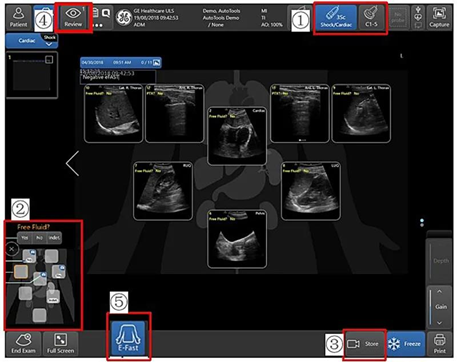Toggle Full Screen view
Screen dimensions: 457x362
pyautogui.click(x=60, y=343)
